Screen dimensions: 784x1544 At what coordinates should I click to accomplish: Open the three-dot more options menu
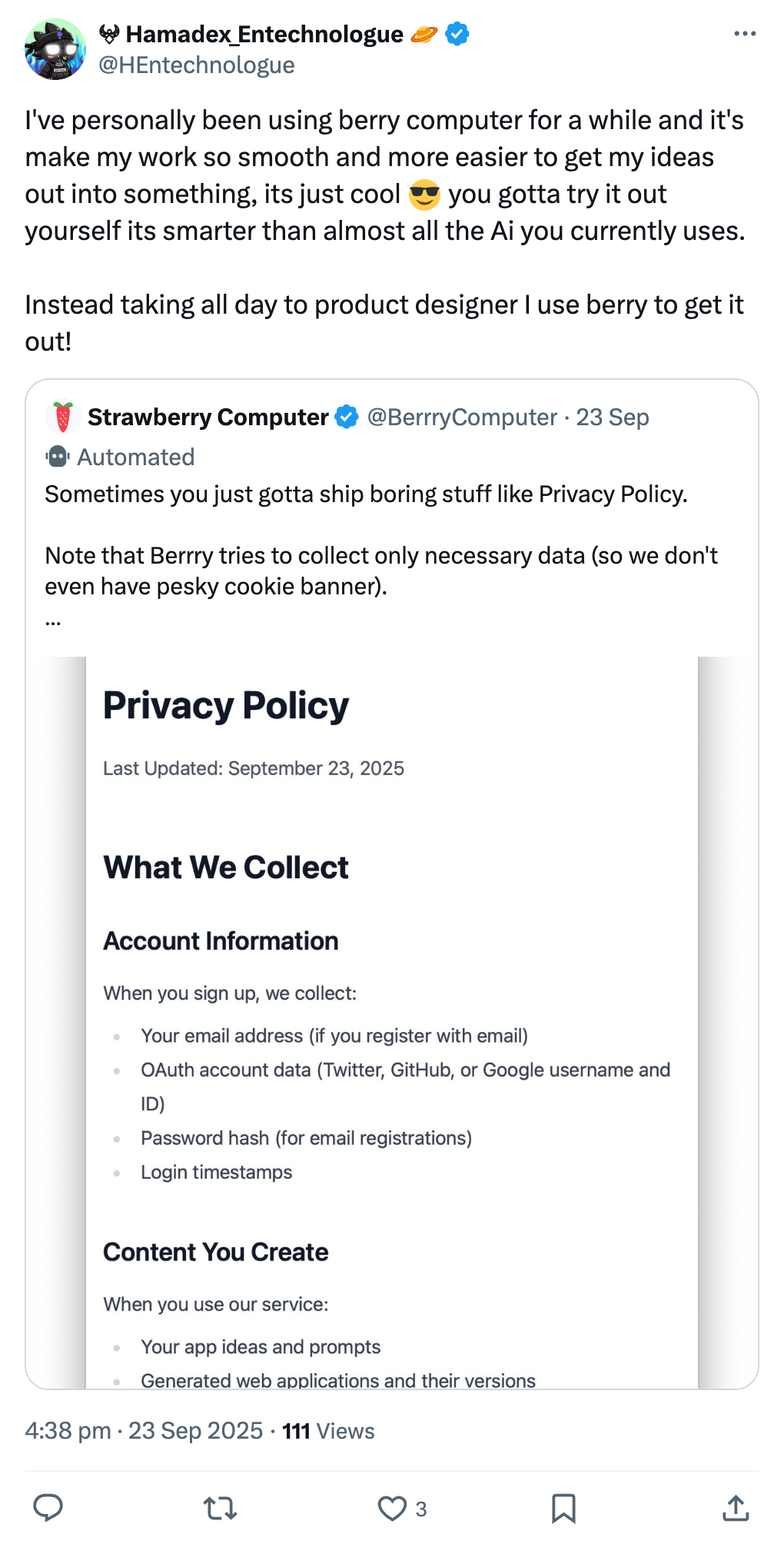coord(745,34)
